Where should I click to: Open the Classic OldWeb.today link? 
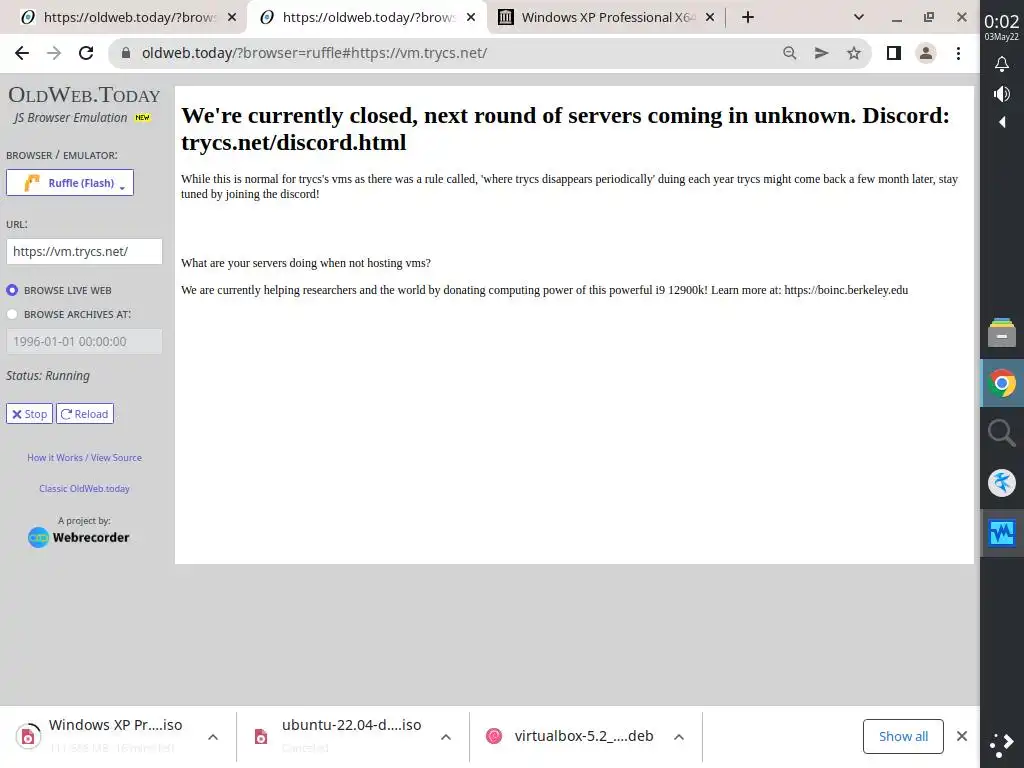click(84, 488)
